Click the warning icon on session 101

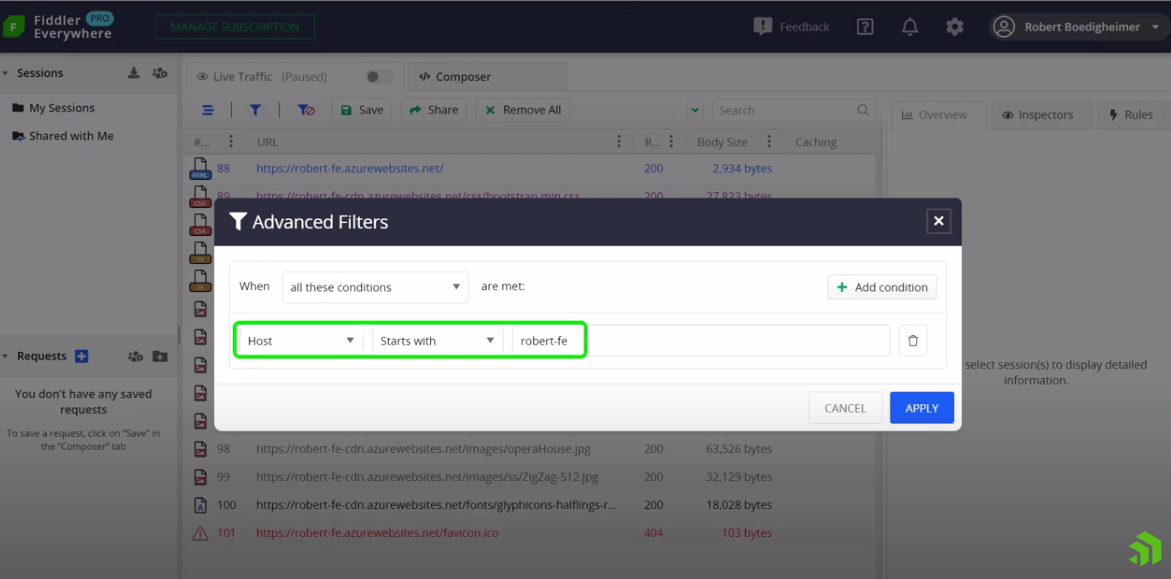click(200, 533)
